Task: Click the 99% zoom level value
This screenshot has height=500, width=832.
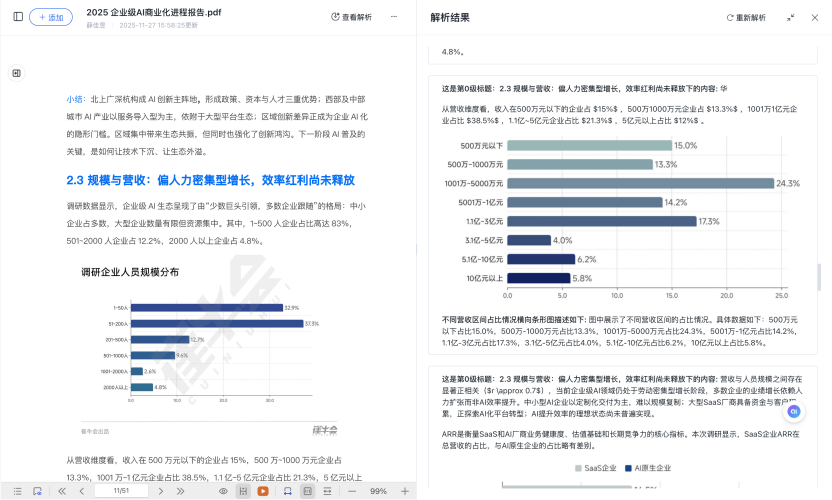Action: point(378,491)
